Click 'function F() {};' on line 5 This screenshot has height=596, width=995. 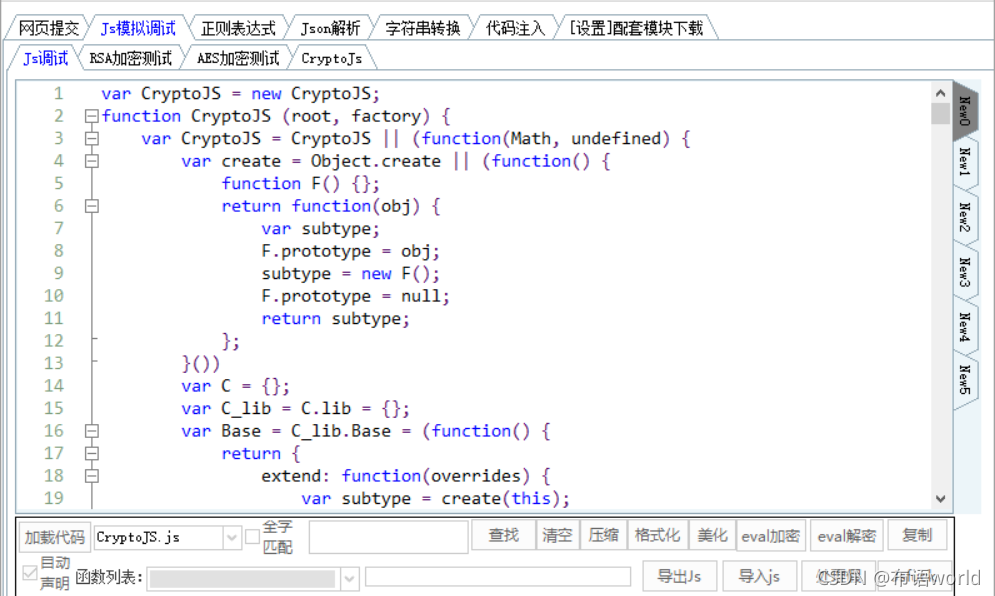[x=301, y=184]
